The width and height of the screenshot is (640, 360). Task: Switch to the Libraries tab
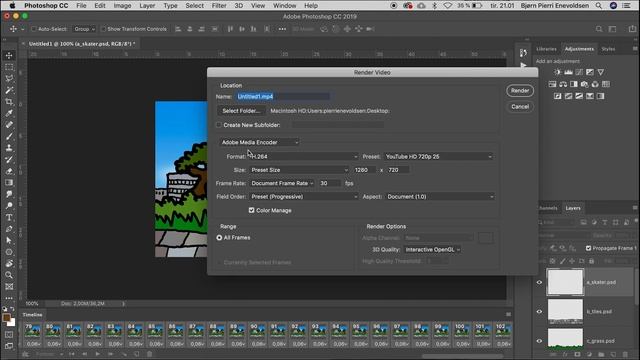coord(546,49)
